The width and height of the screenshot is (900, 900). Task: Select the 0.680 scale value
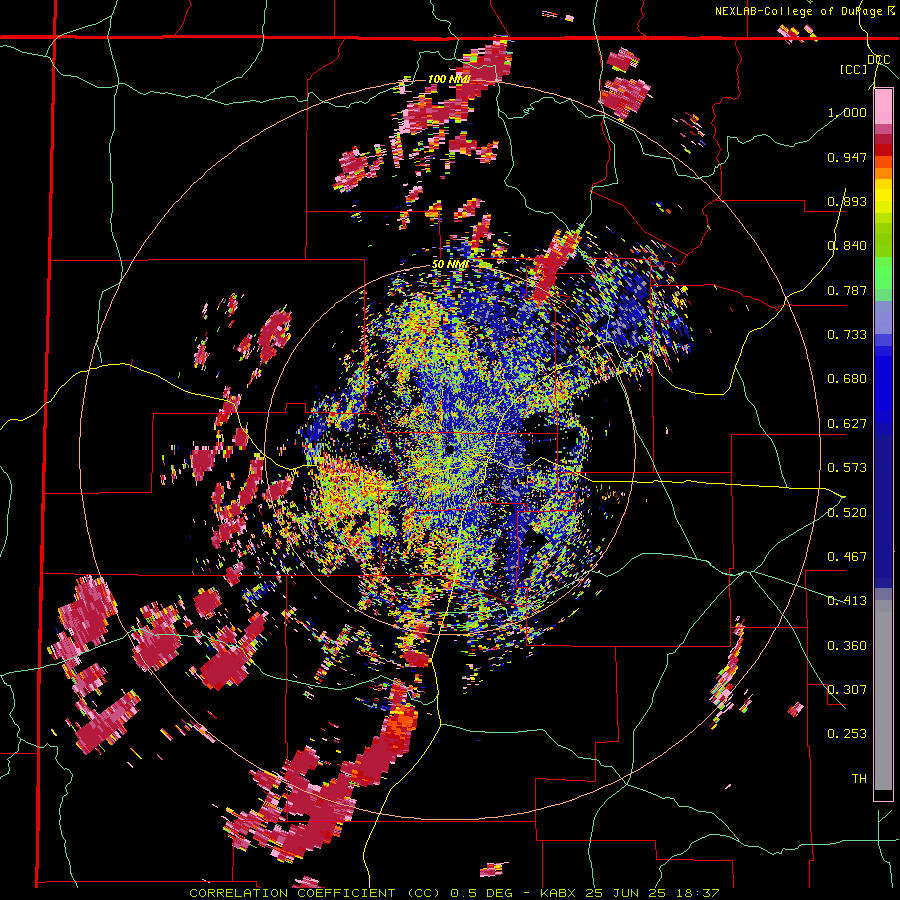pos(847,379)
